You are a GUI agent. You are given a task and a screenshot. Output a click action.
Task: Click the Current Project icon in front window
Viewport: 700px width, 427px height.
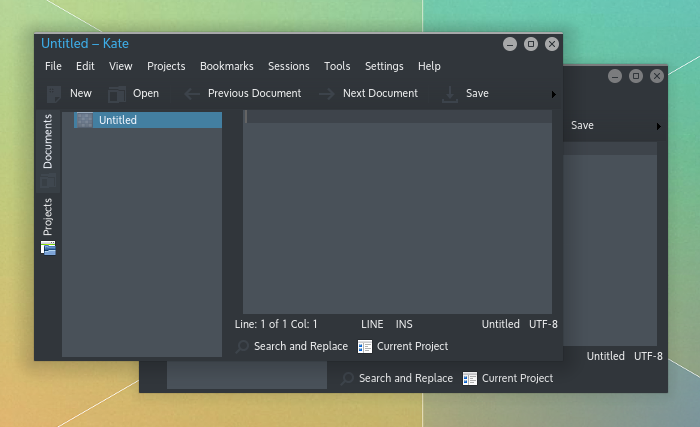365,347
